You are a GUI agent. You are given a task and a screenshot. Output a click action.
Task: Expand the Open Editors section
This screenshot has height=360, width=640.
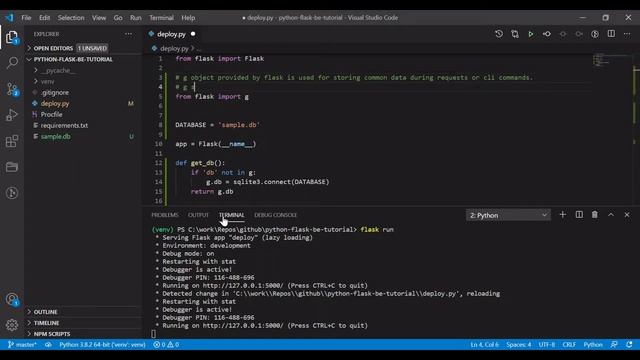53,48
